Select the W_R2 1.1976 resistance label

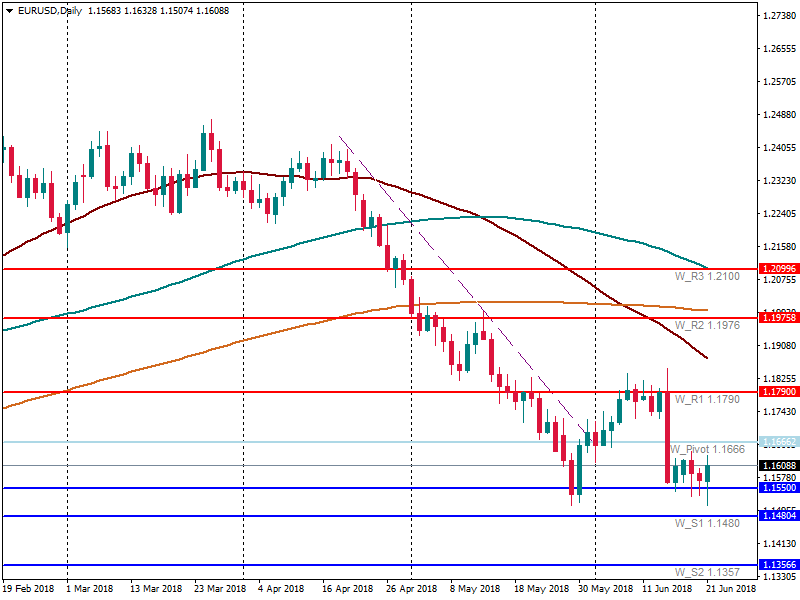point(707,326)
